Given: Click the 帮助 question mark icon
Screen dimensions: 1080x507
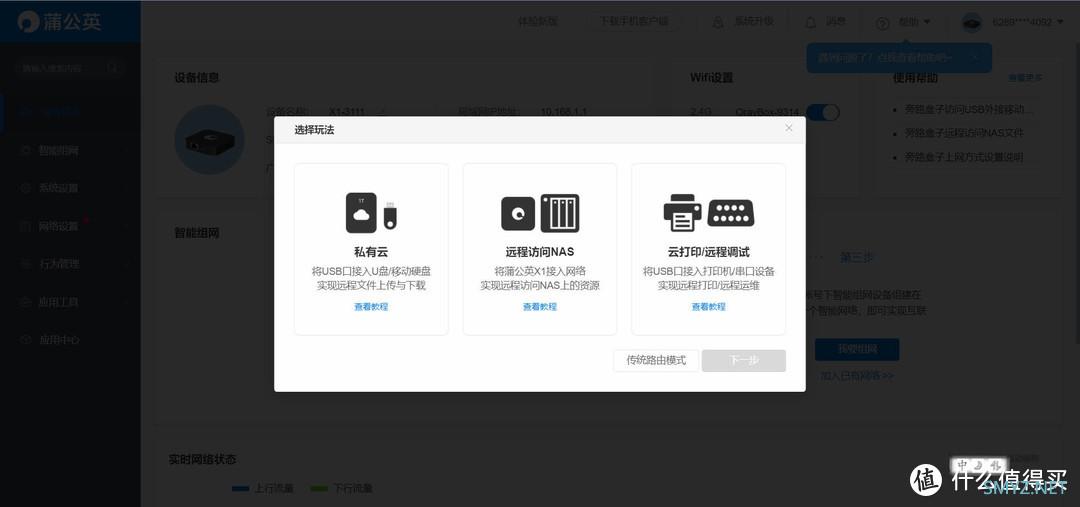Looking at the screenshot, I should (x=882, y=23).
